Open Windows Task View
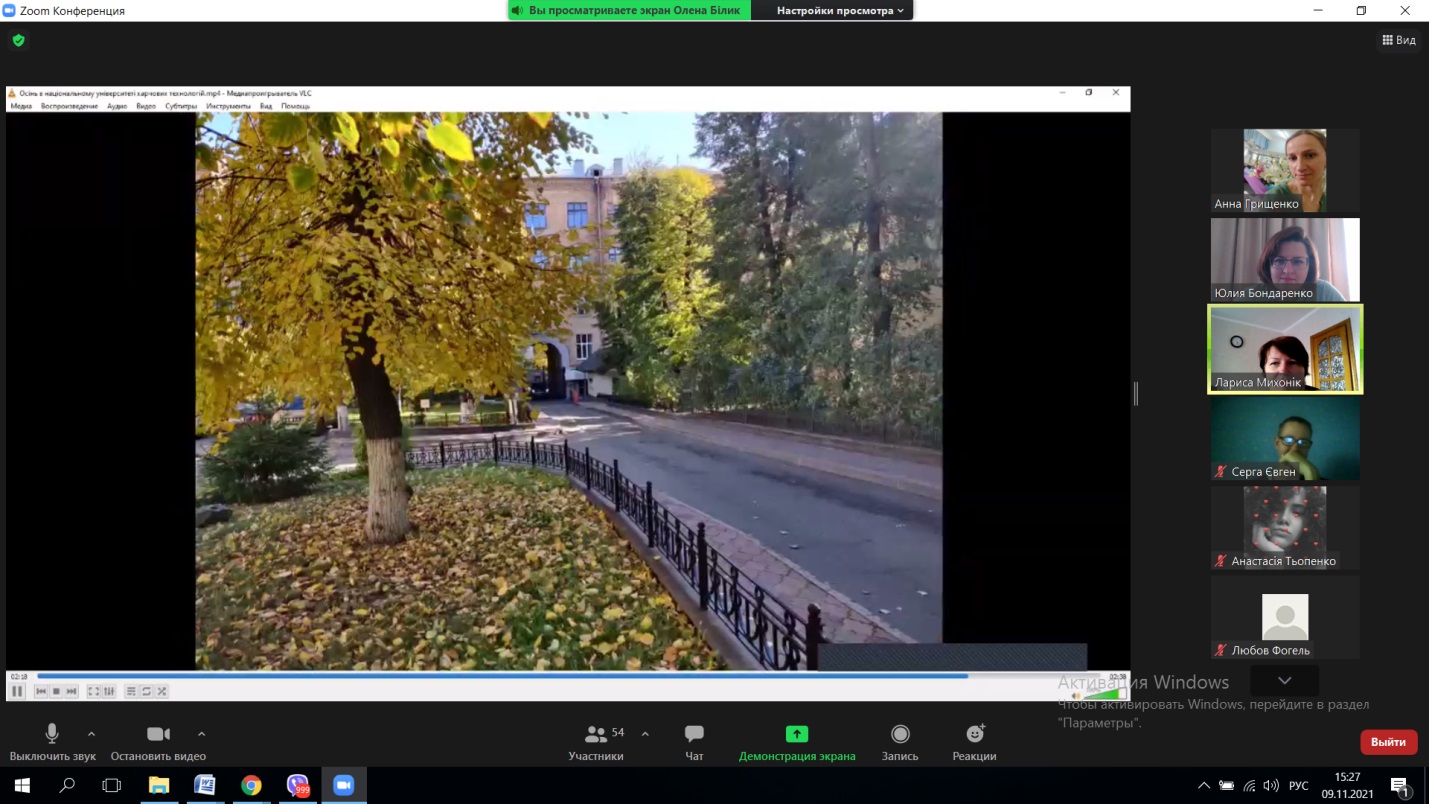The height and width of the screenshot is (804, 1429). (112, 786)
